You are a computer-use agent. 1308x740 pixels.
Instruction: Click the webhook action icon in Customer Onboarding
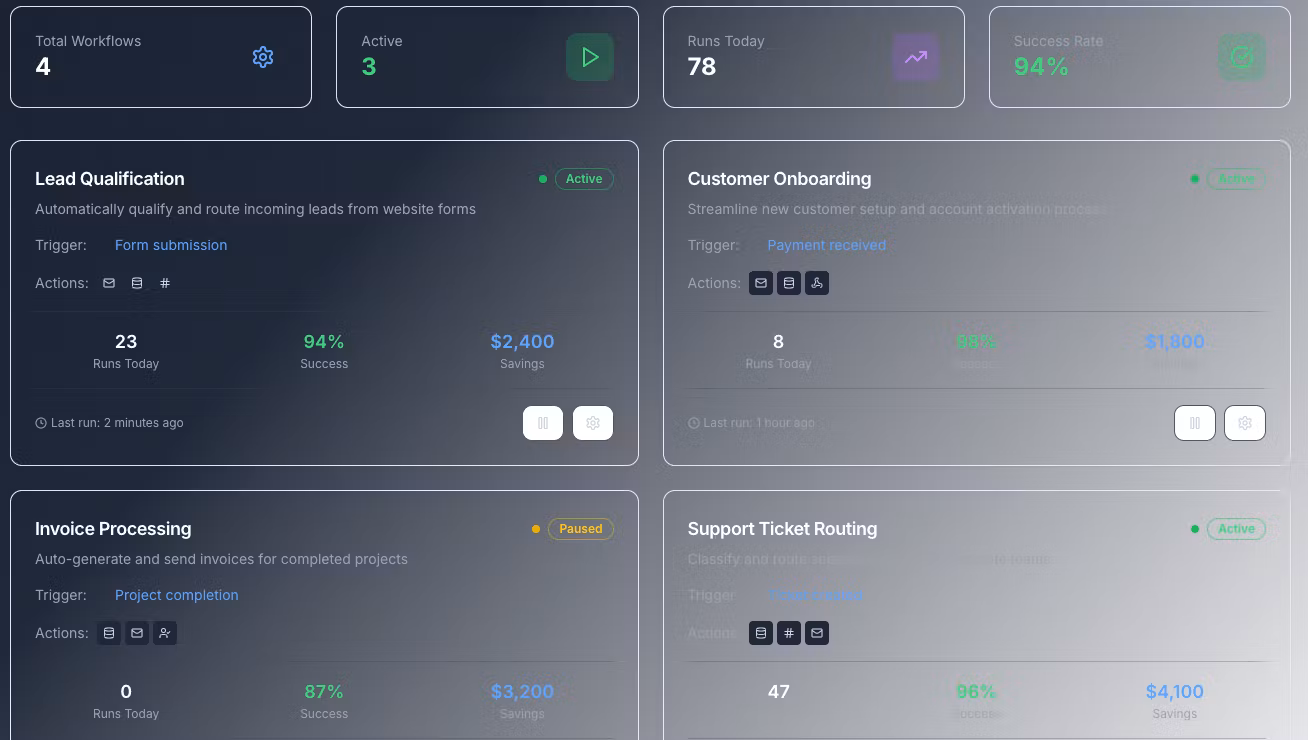pos(817,283)
